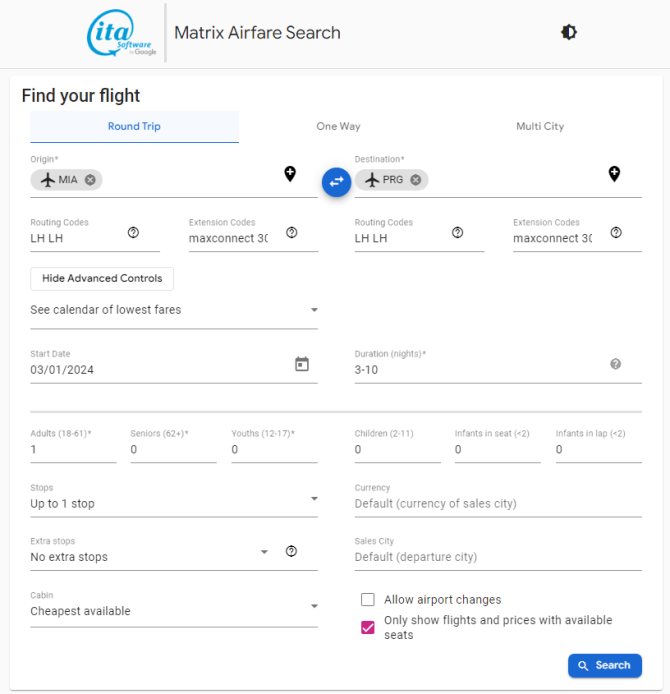The width and height of the screenshot is (670, 694).
Task: Click the Hide Advanced Controls button
Action: click(102, 278)
